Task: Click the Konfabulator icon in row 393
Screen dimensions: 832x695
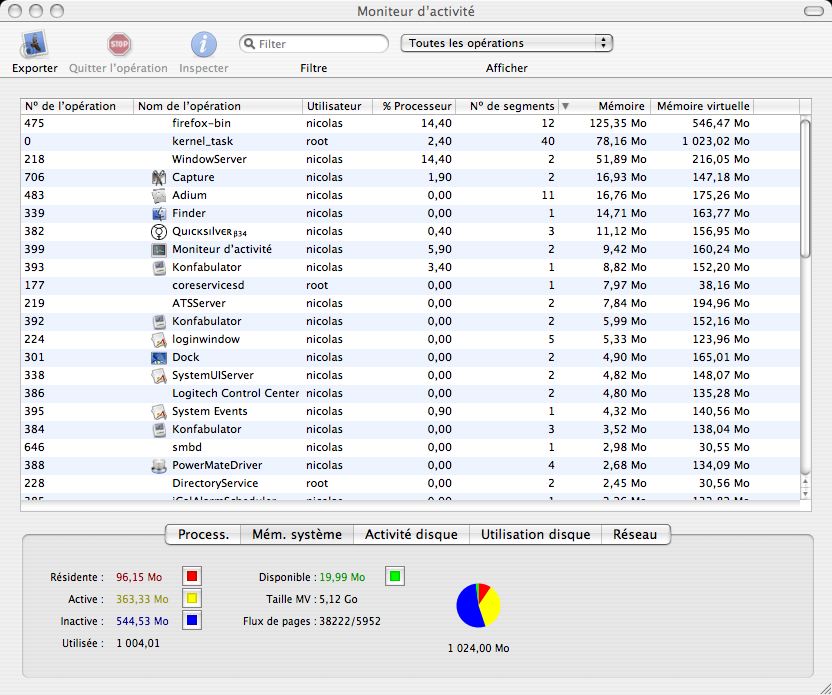Action: (159, 267)
